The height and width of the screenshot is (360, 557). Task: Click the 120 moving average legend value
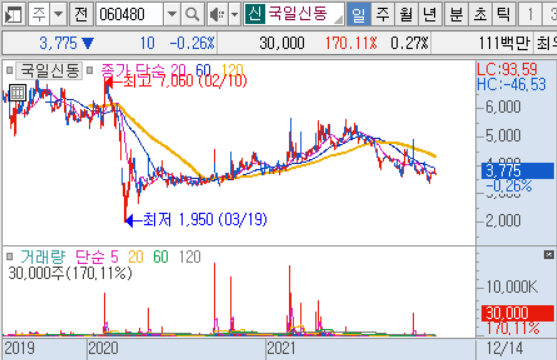pyautogui.click(x=233, y=70)
